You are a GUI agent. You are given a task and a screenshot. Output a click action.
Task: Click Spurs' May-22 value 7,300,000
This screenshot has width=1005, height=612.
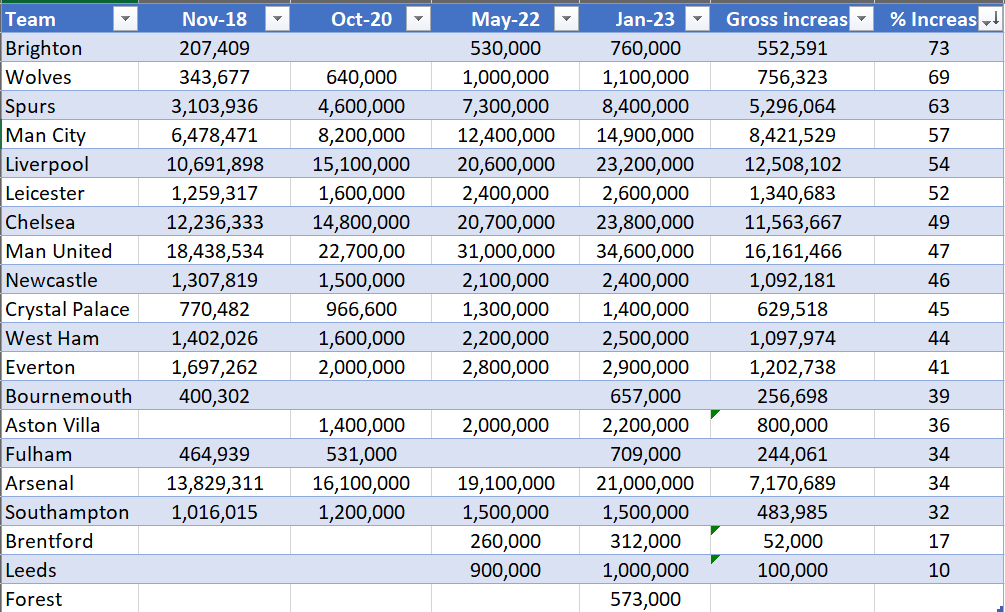[x=505, y=106]
